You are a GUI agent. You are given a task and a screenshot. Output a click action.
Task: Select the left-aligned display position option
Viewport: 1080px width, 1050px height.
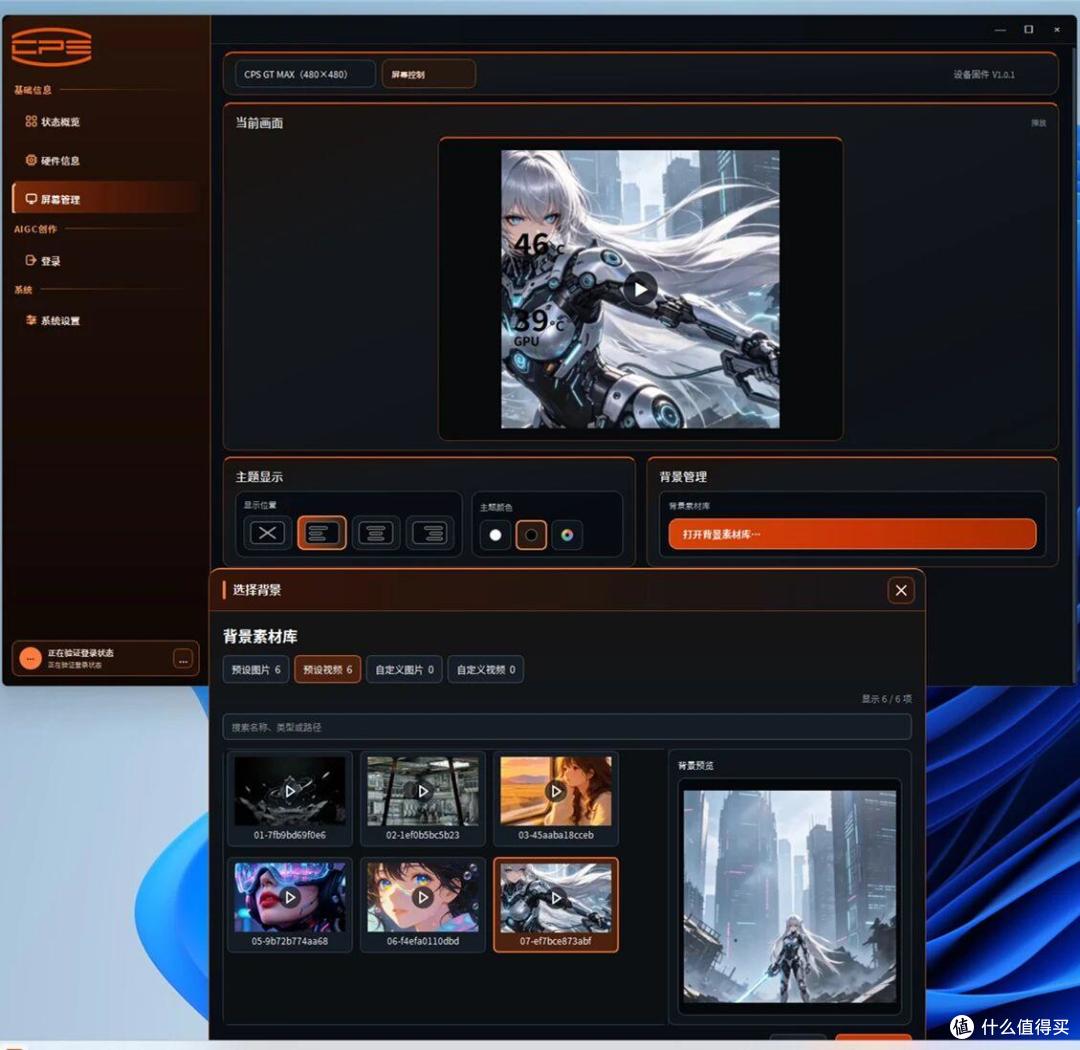[322, 533]
